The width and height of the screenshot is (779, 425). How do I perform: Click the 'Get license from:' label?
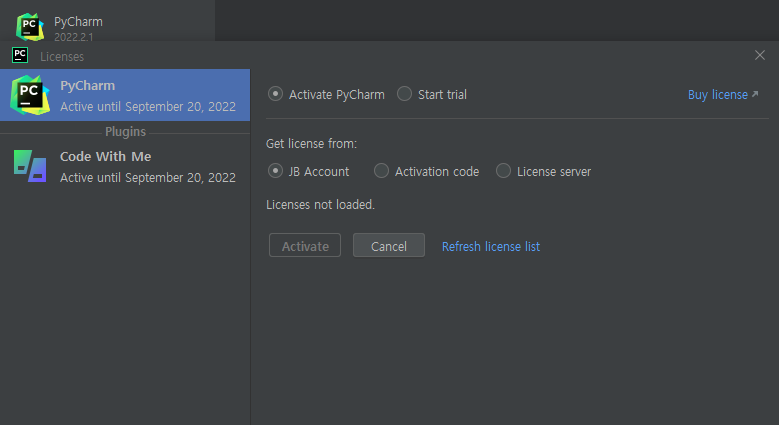312,144
